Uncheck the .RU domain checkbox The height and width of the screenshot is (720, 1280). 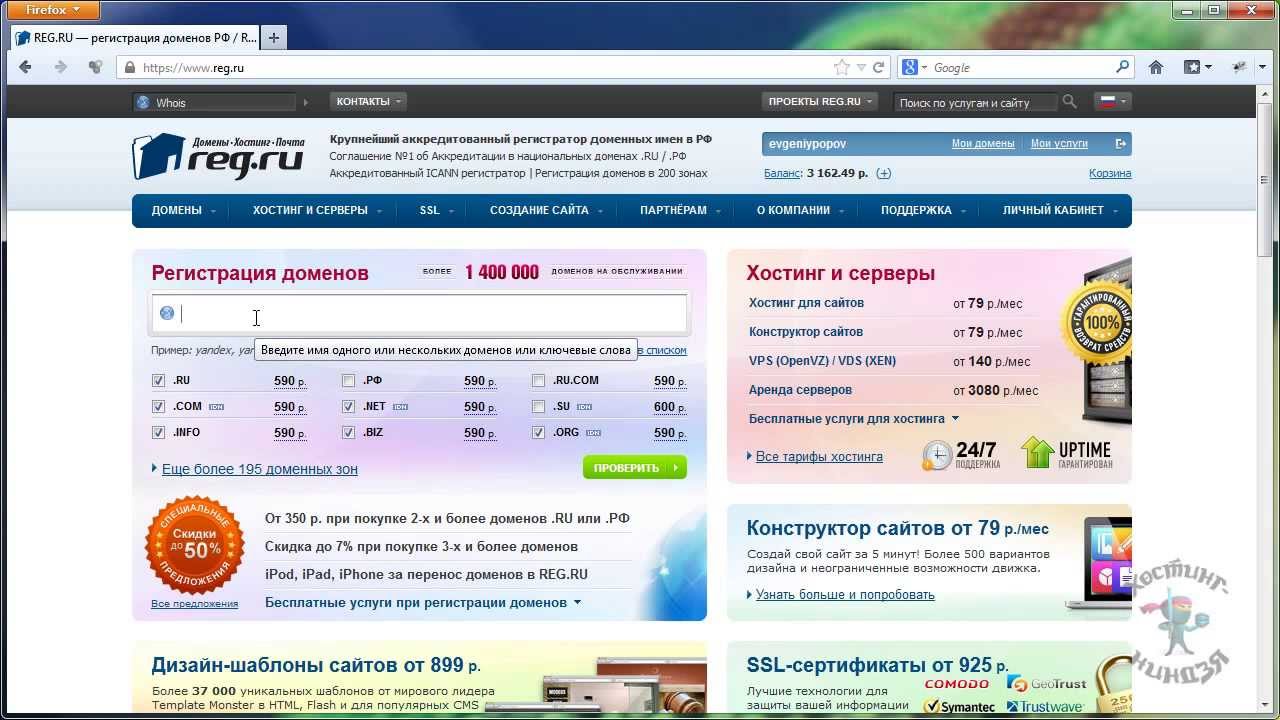pyautogui.click(x=158, y=380)
